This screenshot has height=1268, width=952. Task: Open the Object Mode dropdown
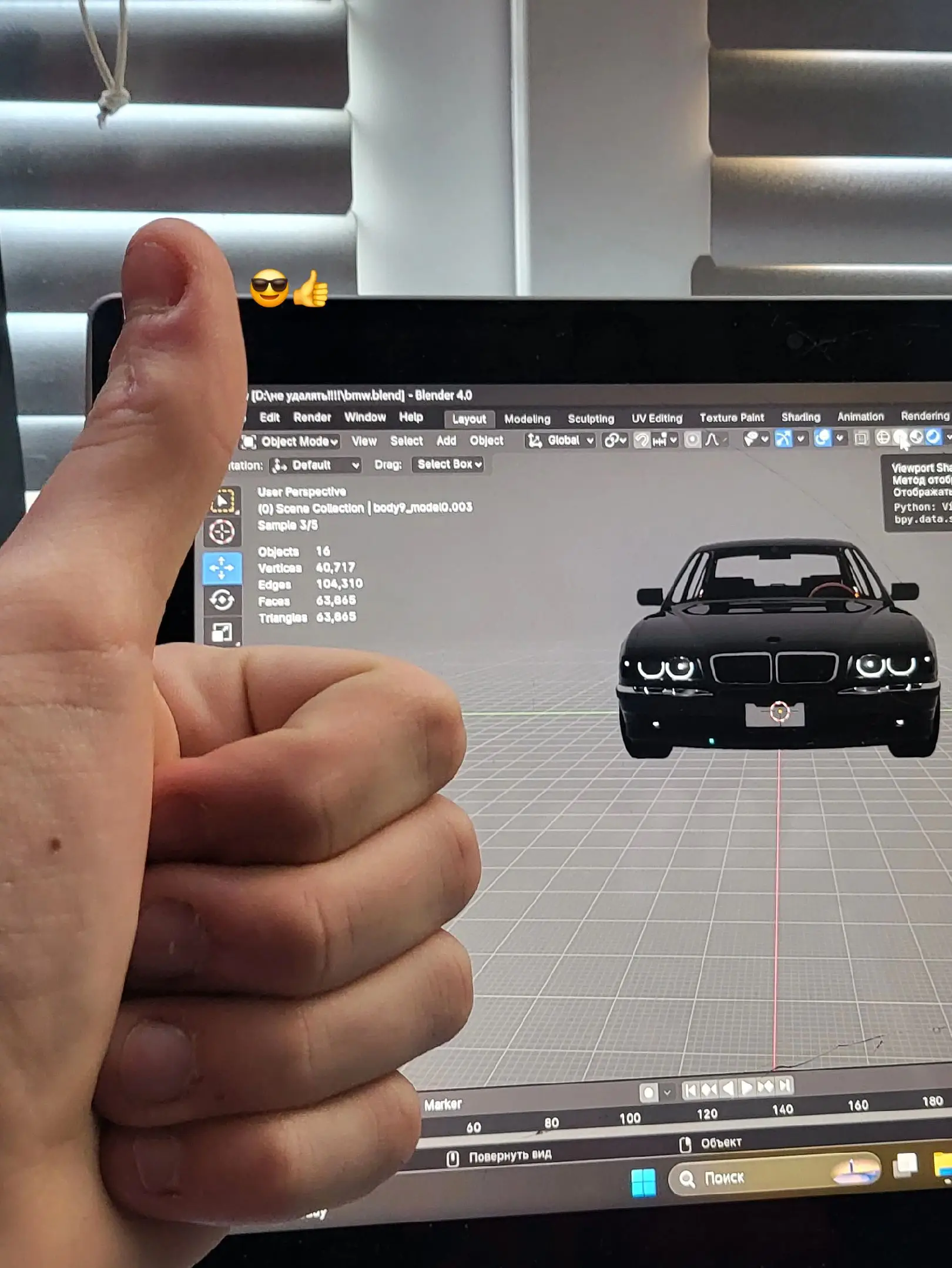(x=290, y=441)
